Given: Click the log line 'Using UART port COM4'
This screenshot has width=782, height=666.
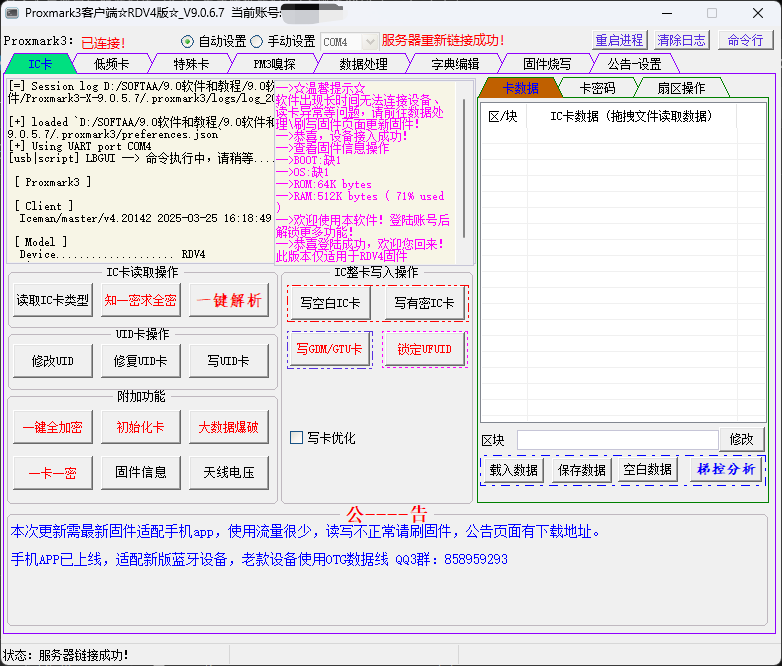Looking at the screenshot, I should tap(80, 146).
